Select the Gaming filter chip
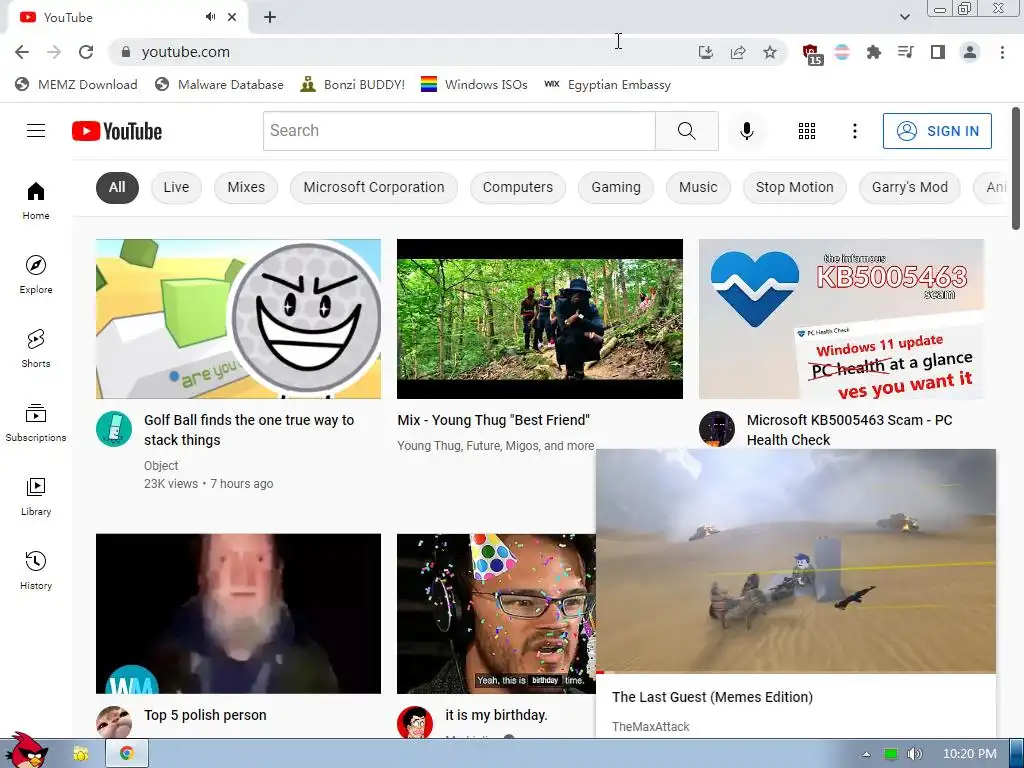Viewport: 1024px width, 768px height. [616, 187]
